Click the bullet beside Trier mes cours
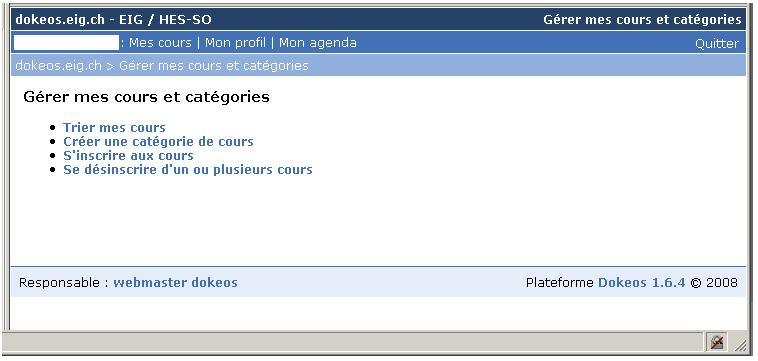 pos(53,128)
